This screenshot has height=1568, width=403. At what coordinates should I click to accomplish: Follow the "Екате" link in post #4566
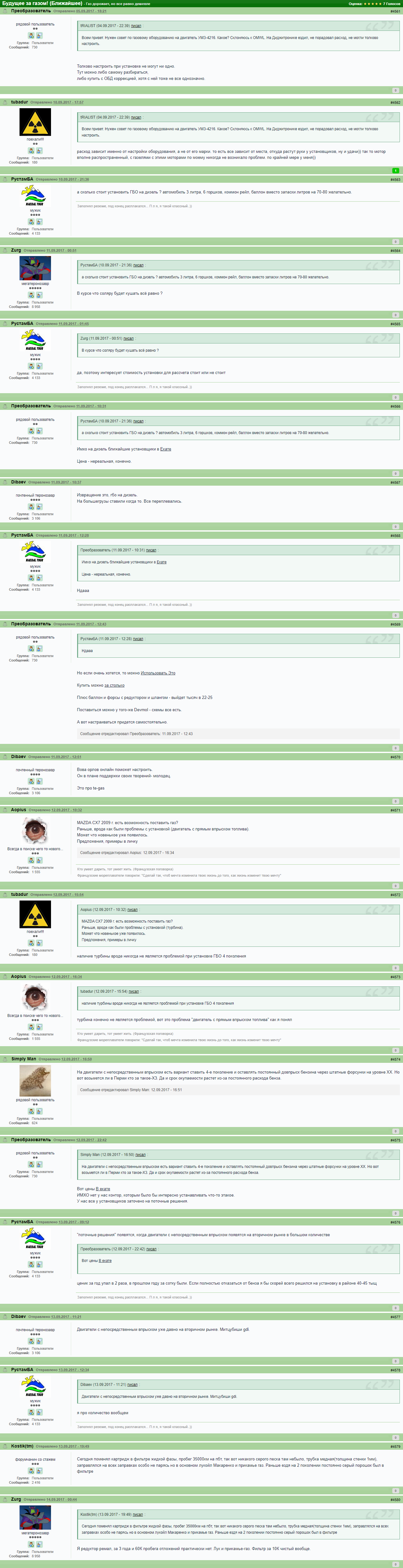(166, 449)
